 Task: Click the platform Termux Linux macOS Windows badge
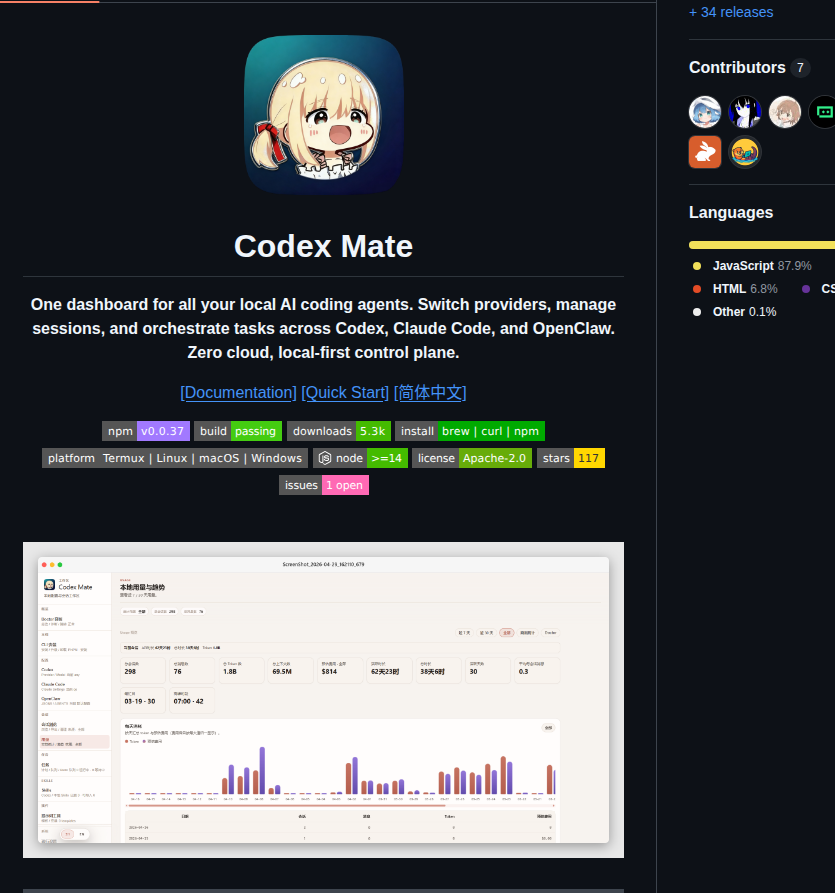tap(175, 458)
